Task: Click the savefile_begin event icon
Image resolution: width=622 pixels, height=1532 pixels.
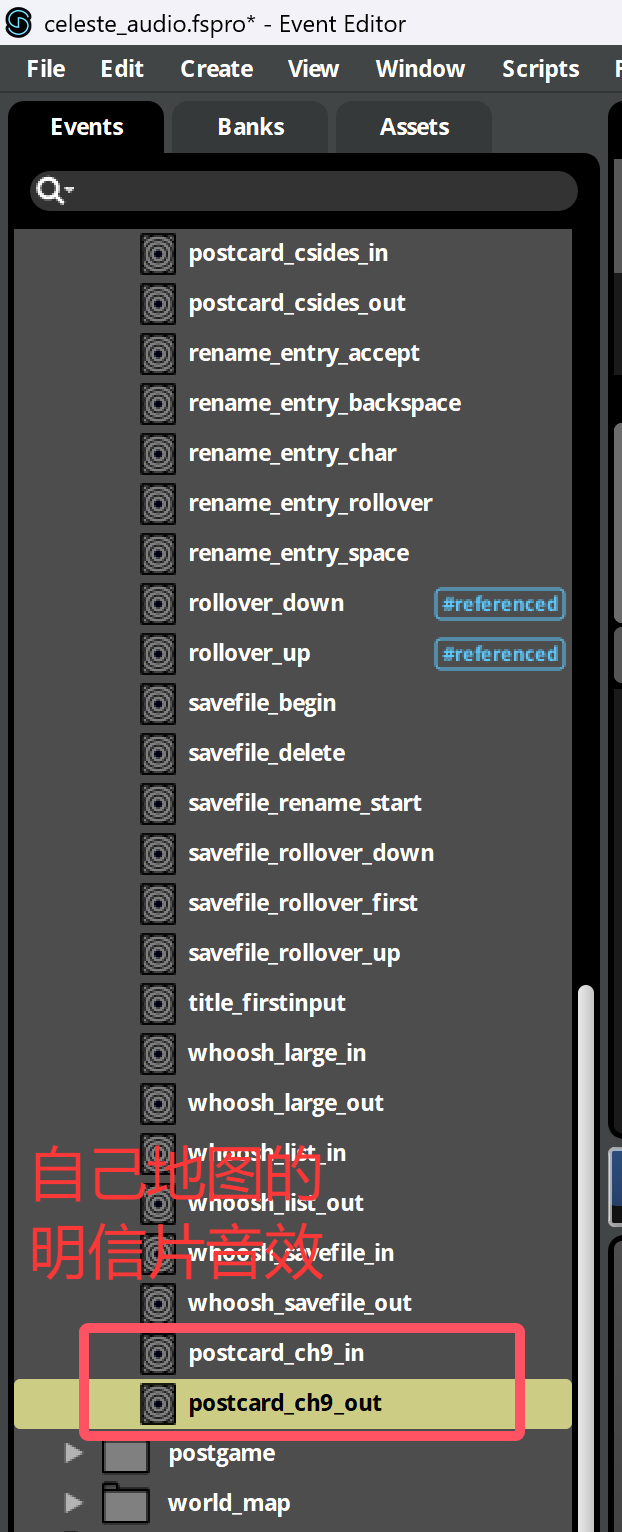Action: (158, 704)
